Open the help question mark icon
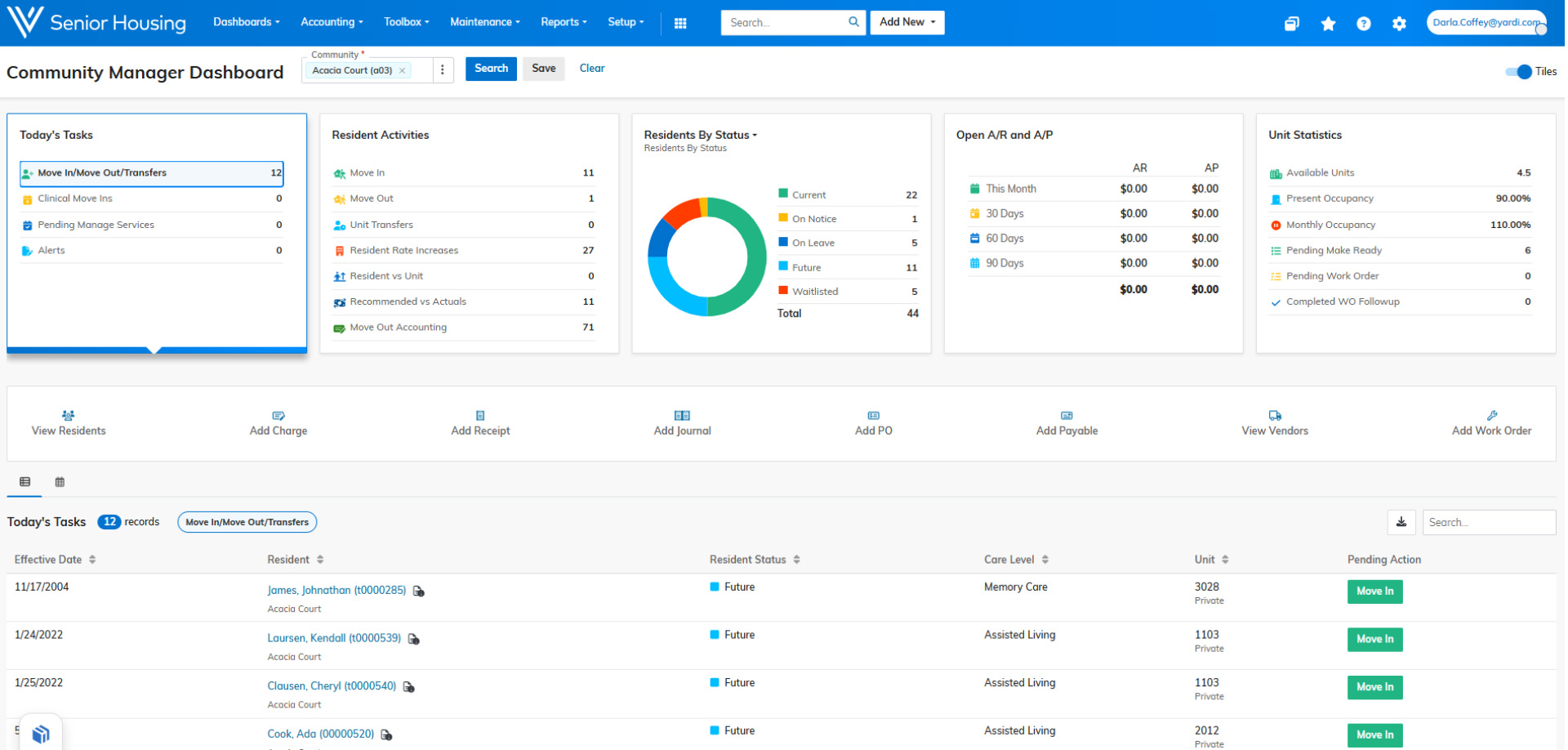This screenshot has height=750, width=1568. tap(1363, 25)
